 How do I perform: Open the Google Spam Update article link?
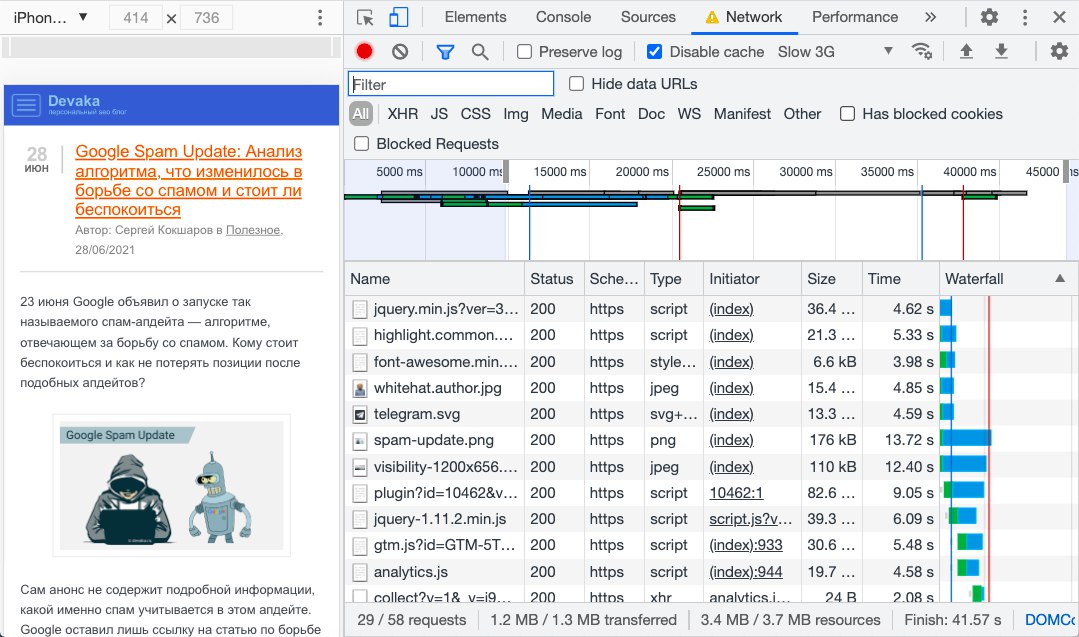pos(189,180)
